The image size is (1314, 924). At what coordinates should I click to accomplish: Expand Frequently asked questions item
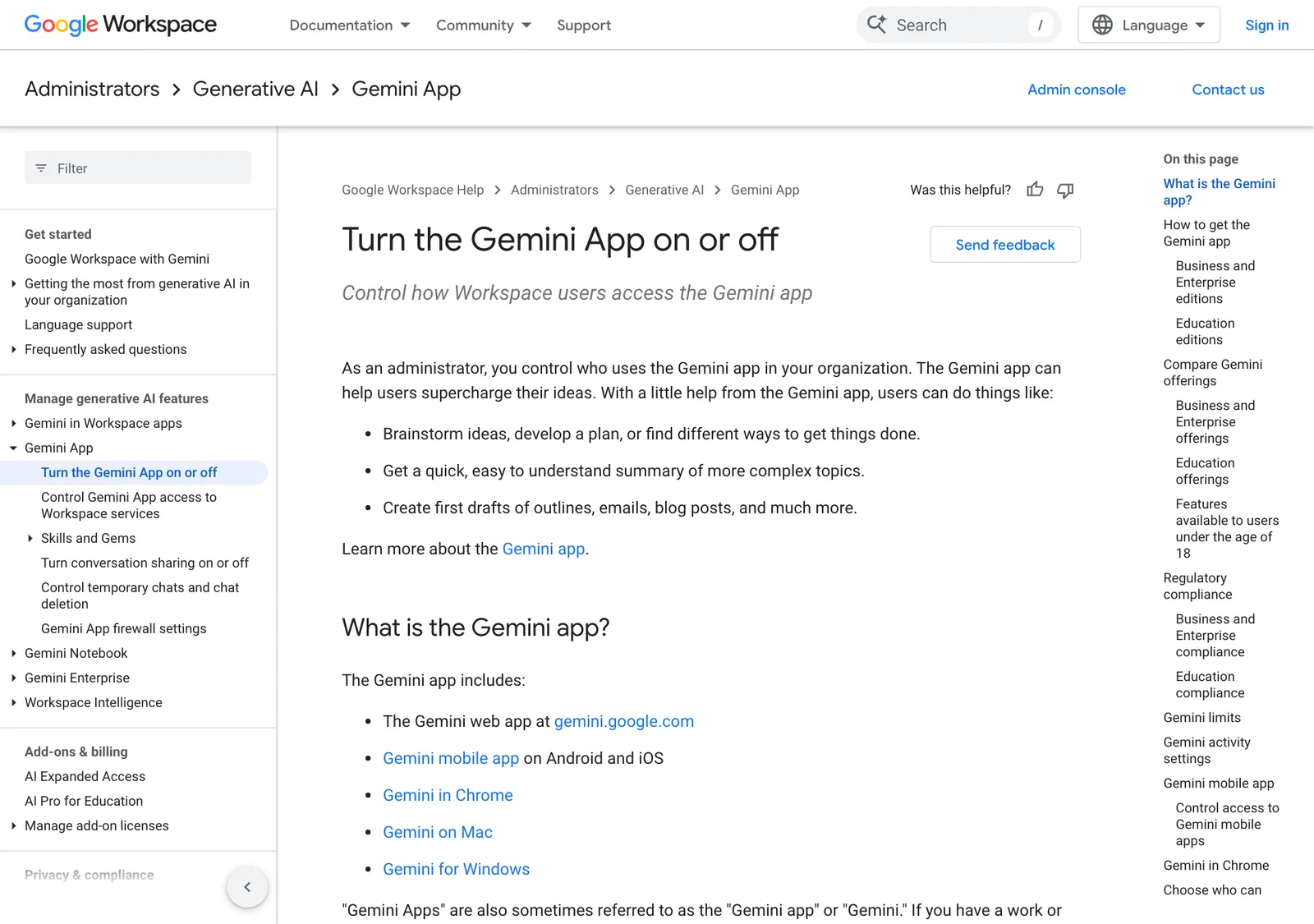(13, 349)
